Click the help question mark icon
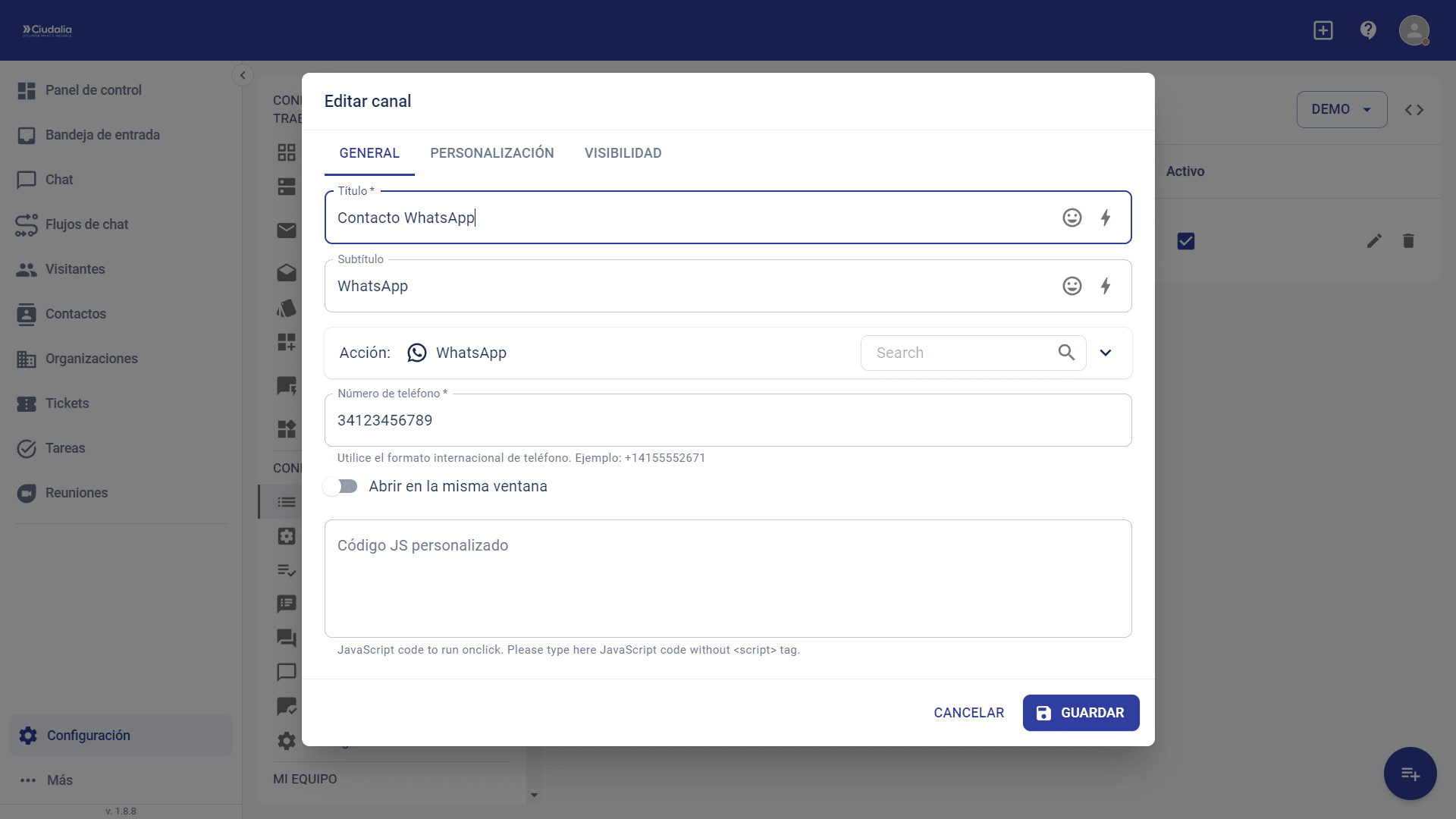 pyautogui.click(x=1368, y=30)
